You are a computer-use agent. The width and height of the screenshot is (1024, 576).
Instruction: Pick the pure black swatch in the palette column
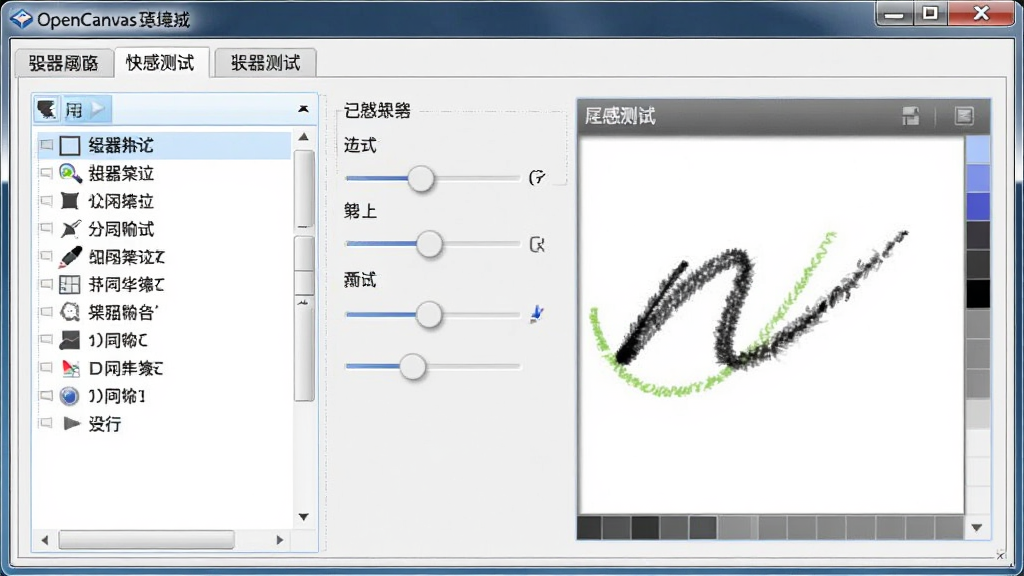coord(978,293)
